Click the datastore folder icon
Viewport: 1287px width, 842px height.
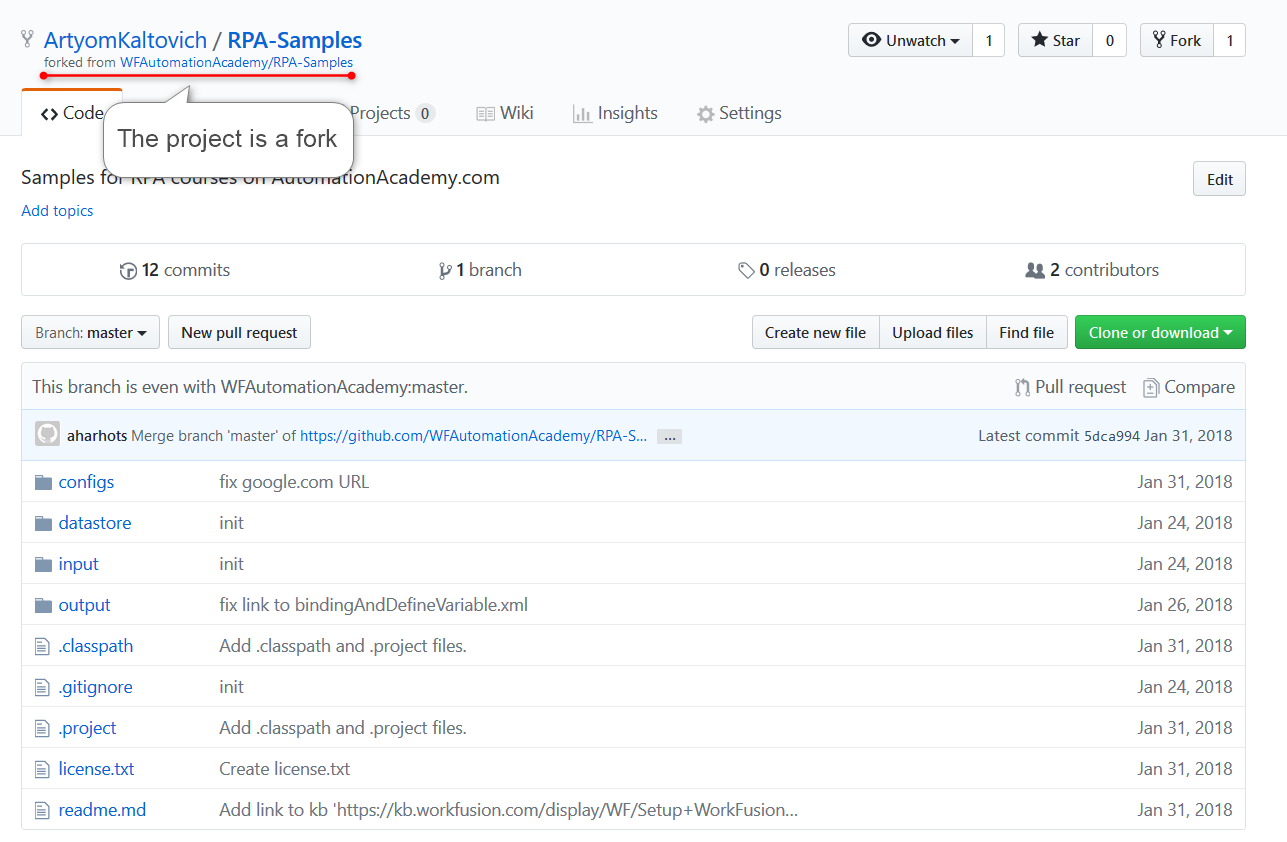click(43, 523)
